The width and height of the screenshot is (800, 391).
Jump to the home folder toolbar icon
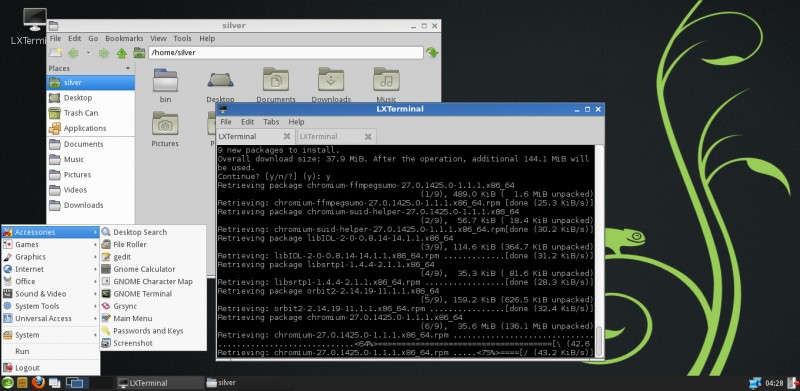139,53
